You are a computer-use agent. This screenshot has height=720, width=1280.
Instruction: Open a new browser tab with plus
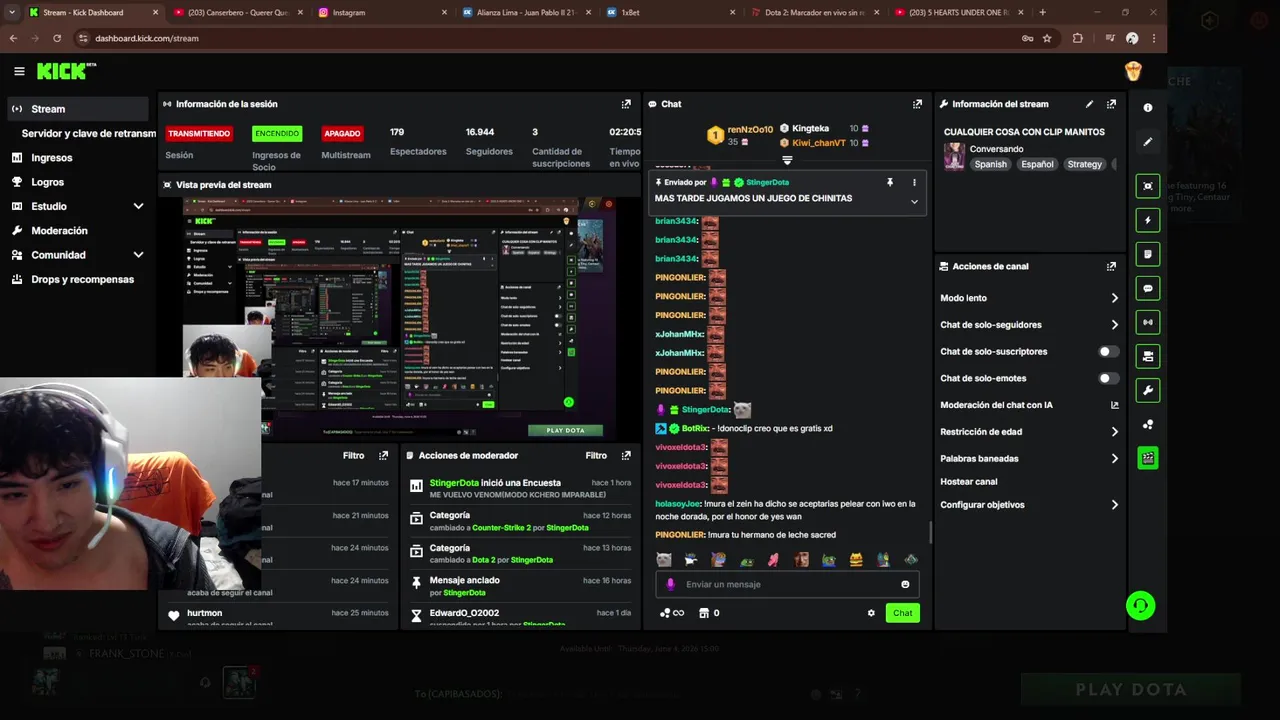pos(1042,12)
